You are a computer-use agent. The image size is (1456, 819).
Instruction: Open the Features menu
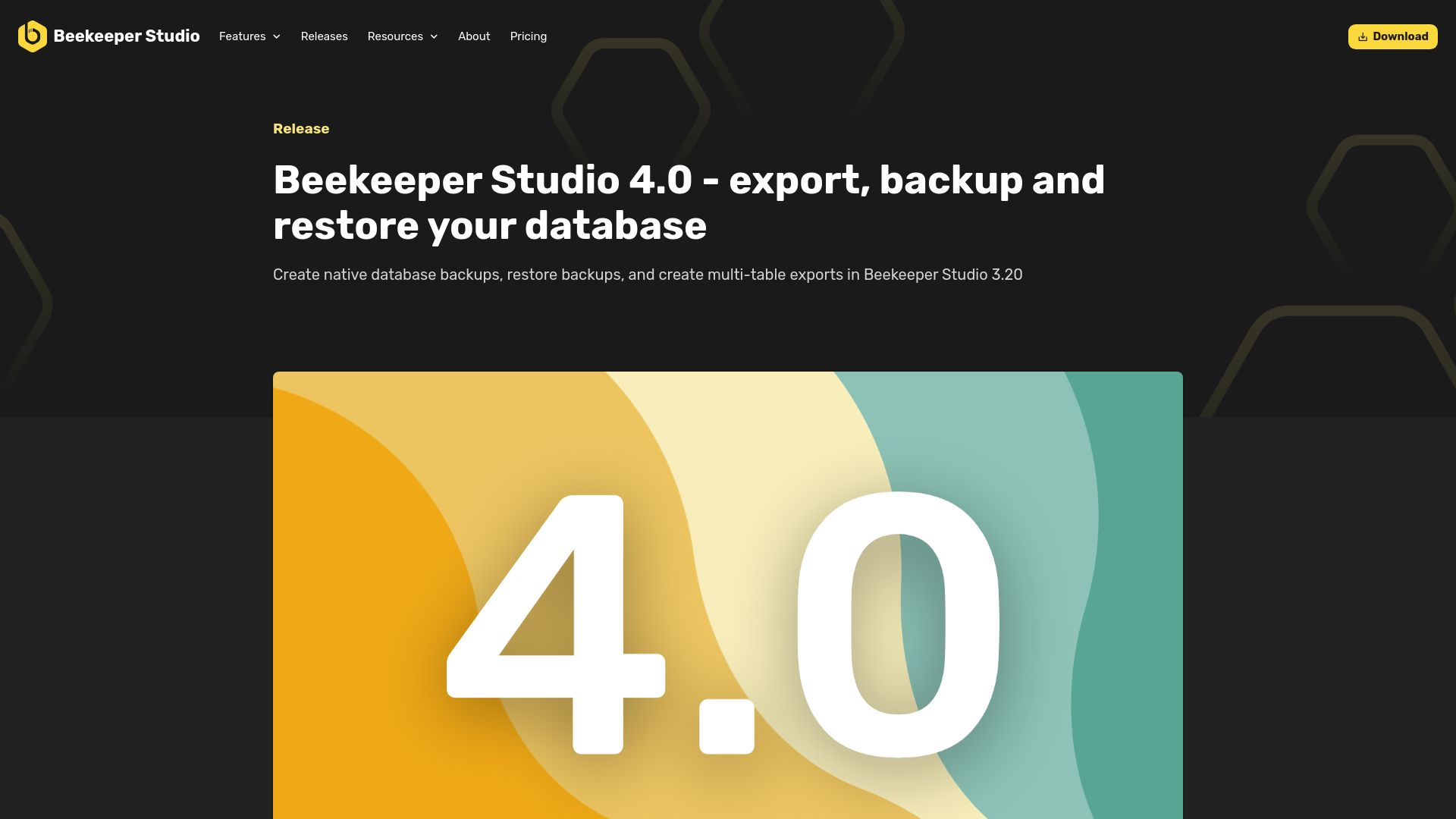click(249, 36)
